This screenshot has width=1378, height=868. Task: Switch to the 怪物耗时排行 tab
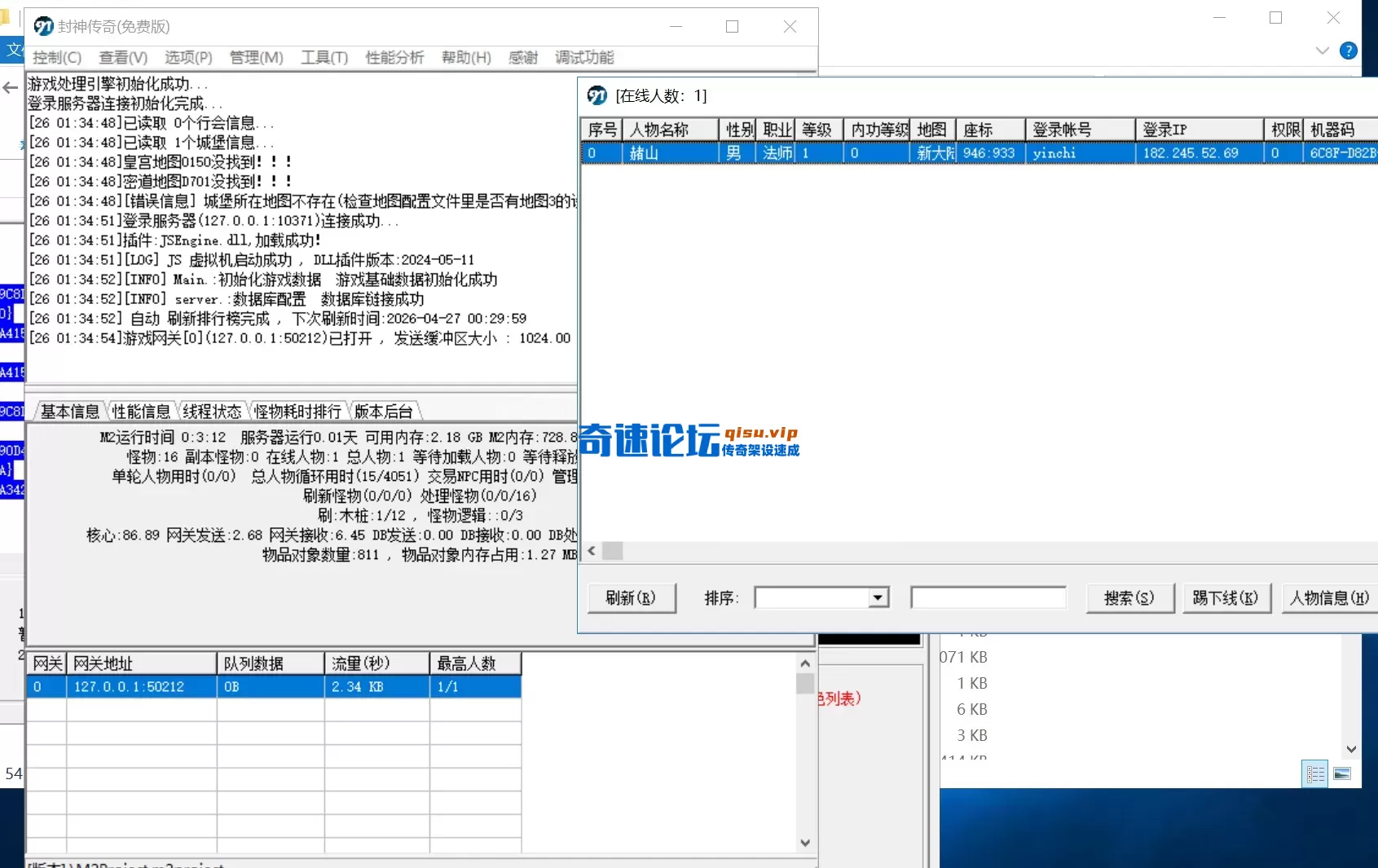click(x=297, y=412)
